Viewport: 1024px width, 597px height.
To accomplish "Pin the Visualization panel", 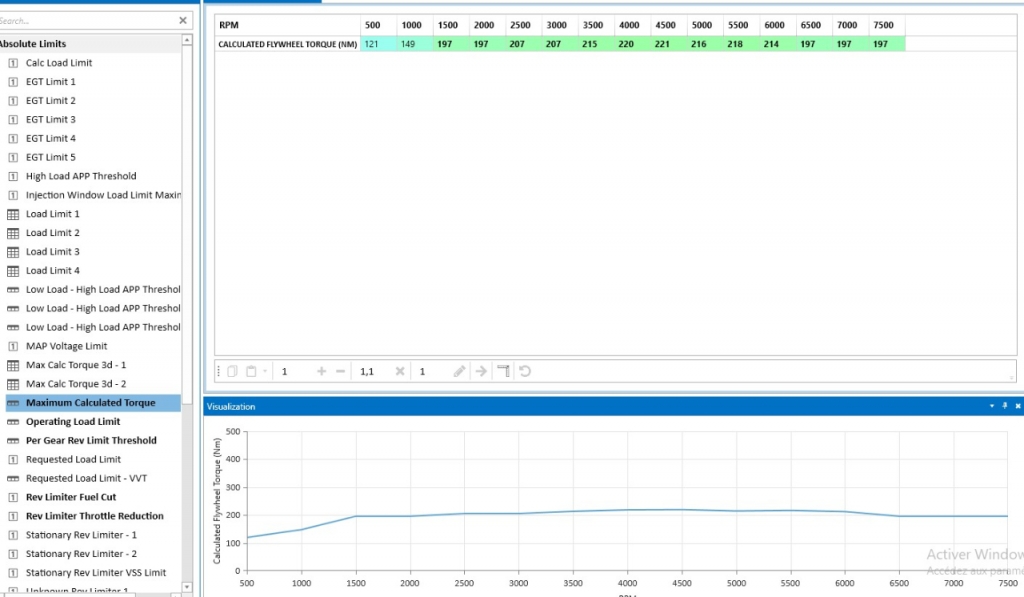I will (x=1004, y=406).
